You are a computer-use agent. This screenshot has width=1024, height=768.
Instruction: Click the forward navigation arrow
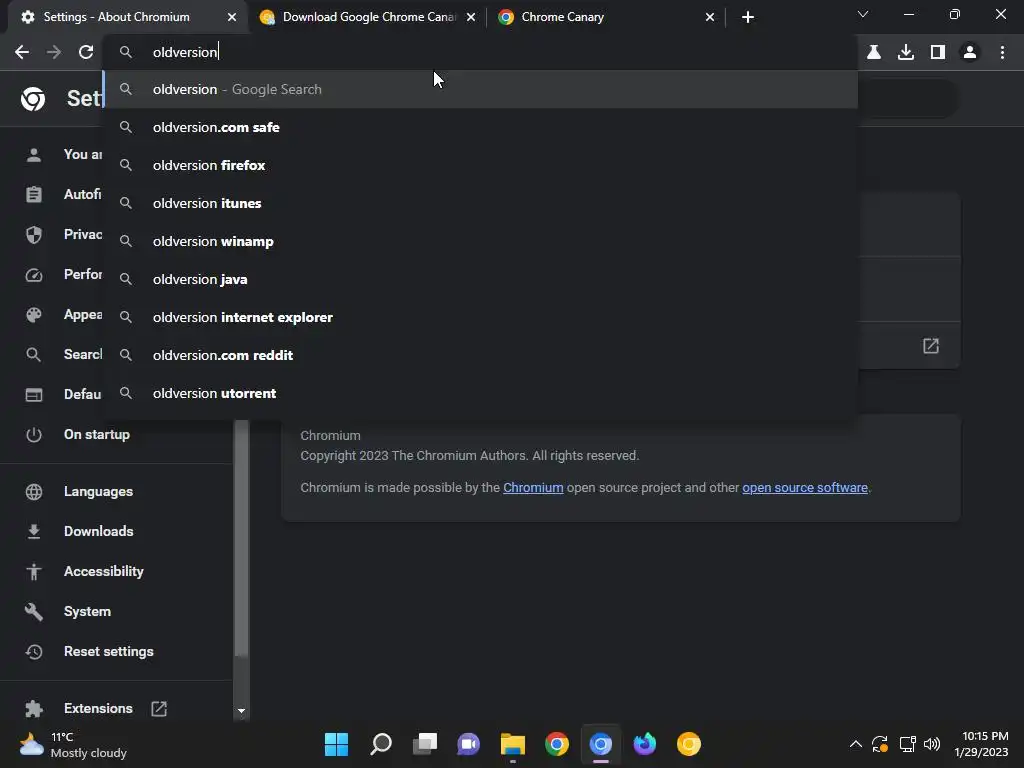[x=54, y=52]
